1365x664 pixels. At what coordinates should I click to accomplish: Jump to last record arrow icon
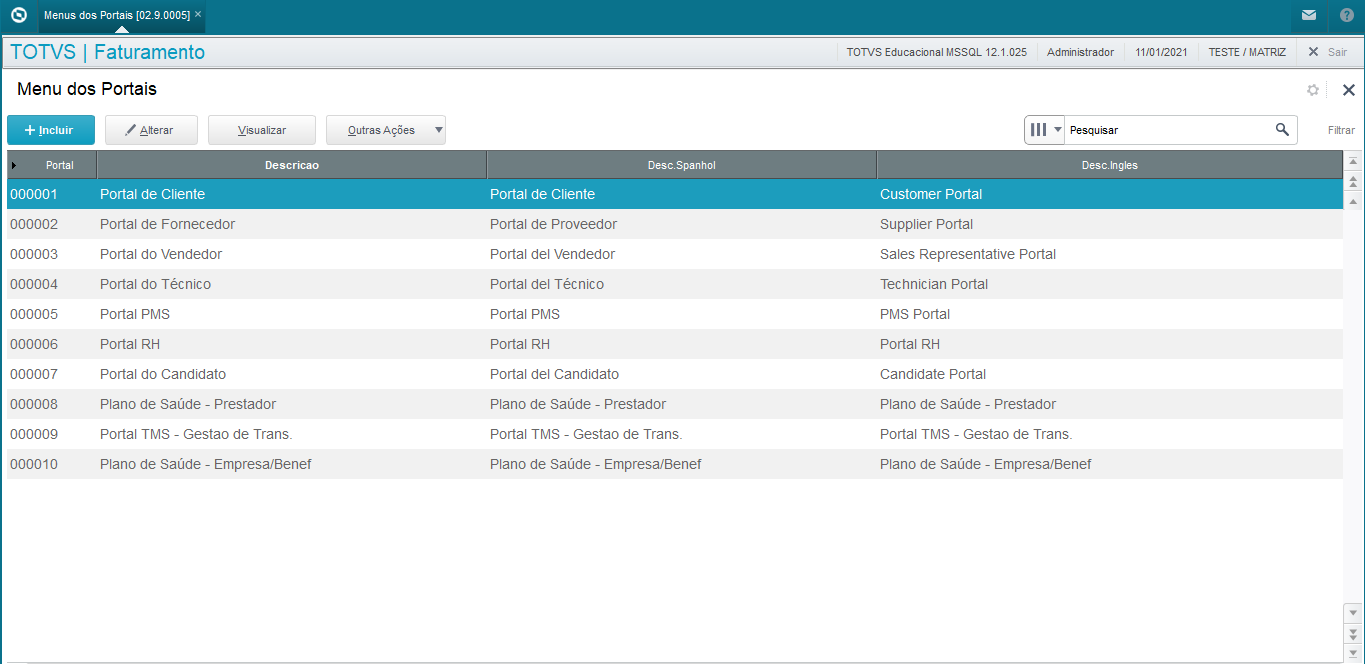1354,652
